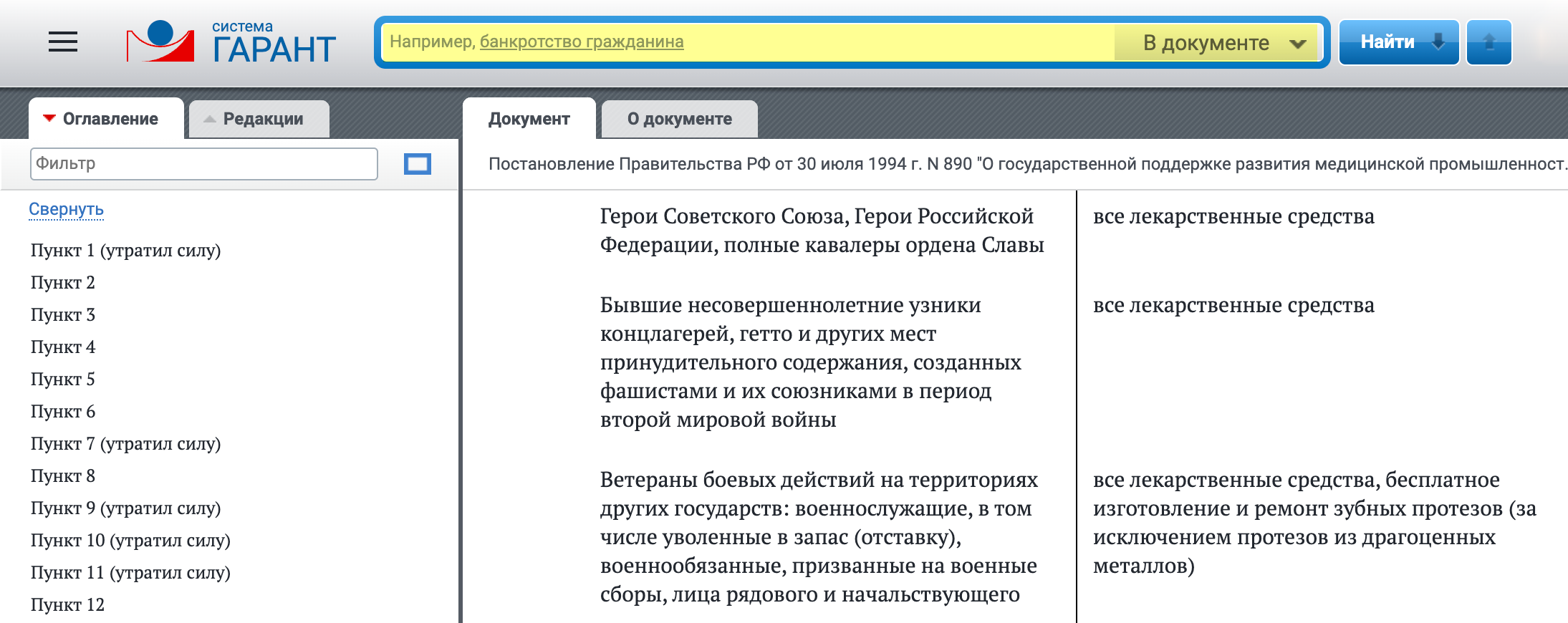1568x623 pixels.
Task: Click the search input field
Action: pyautogui.click(x=748, y=42)
